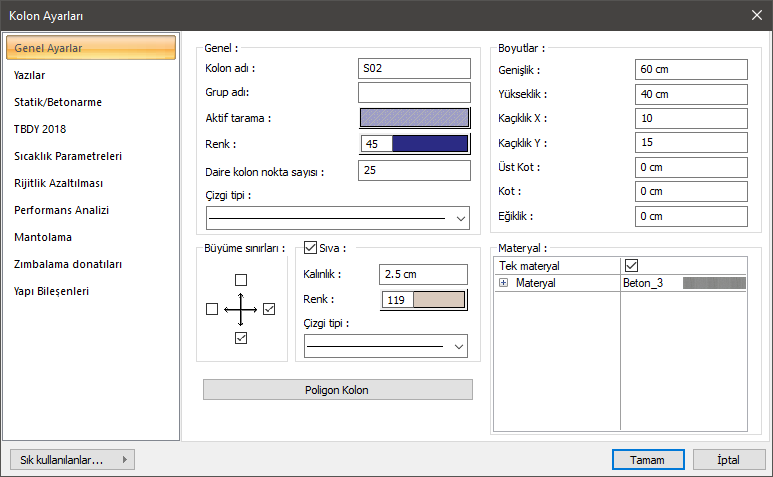
Task: Click the Kolon adı input field
Action: pos(414,68)
